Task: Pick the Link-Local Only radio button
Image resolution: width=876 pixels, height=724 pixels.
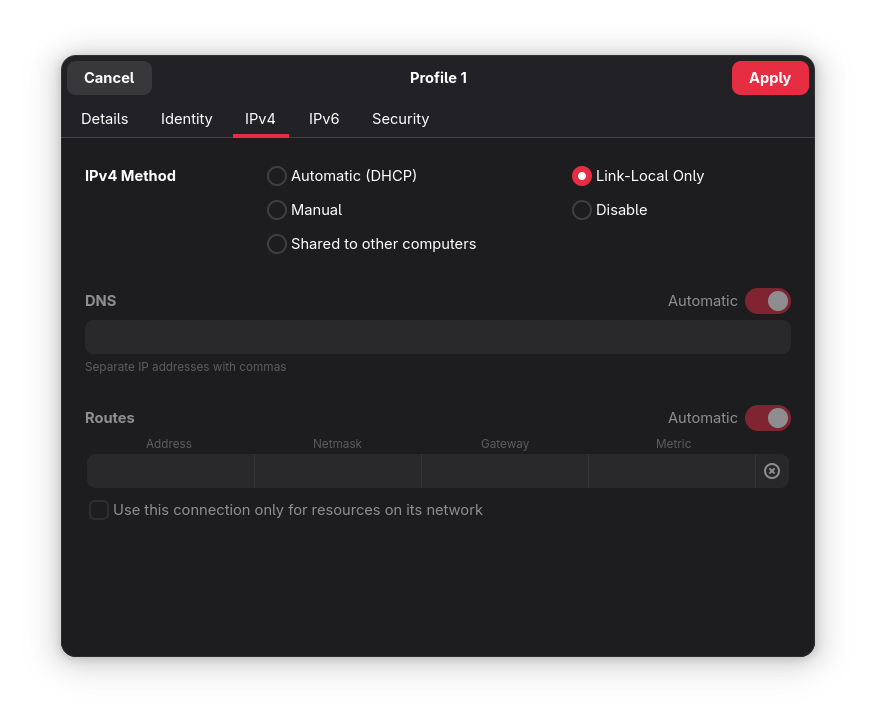Action: pos(582,176)
